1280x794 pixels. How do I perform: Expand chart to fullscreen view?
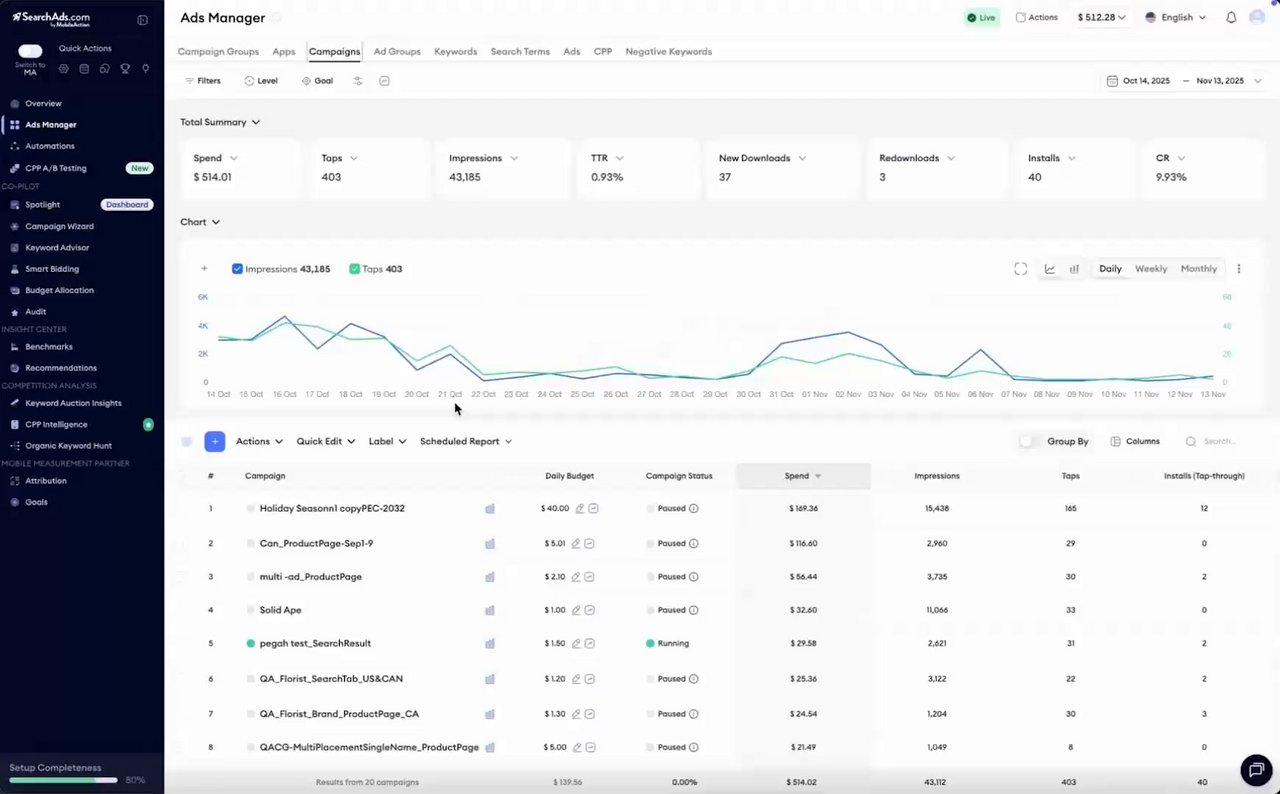[1020, 269]
